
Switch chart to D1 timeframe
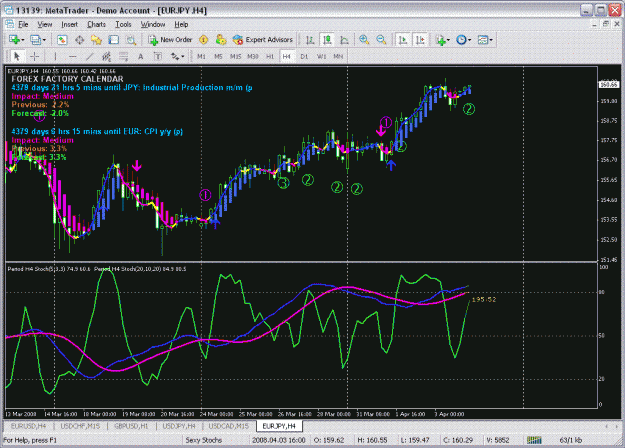pyautogui.click(x=304, y=57)
